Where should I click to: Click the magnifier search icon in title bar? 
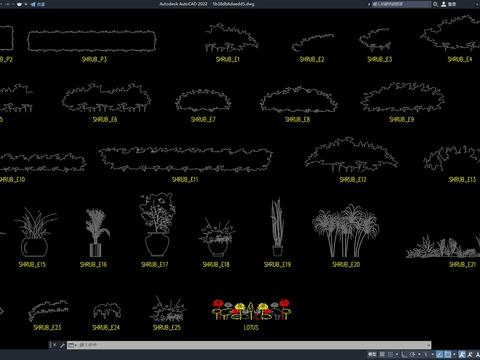pyautogui.click(x=435, y=4)
